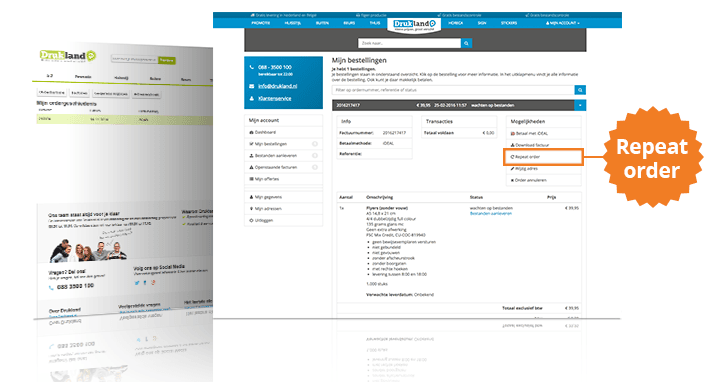
Task: Open the Promotie menu item
Action: [x=260, y=23]
